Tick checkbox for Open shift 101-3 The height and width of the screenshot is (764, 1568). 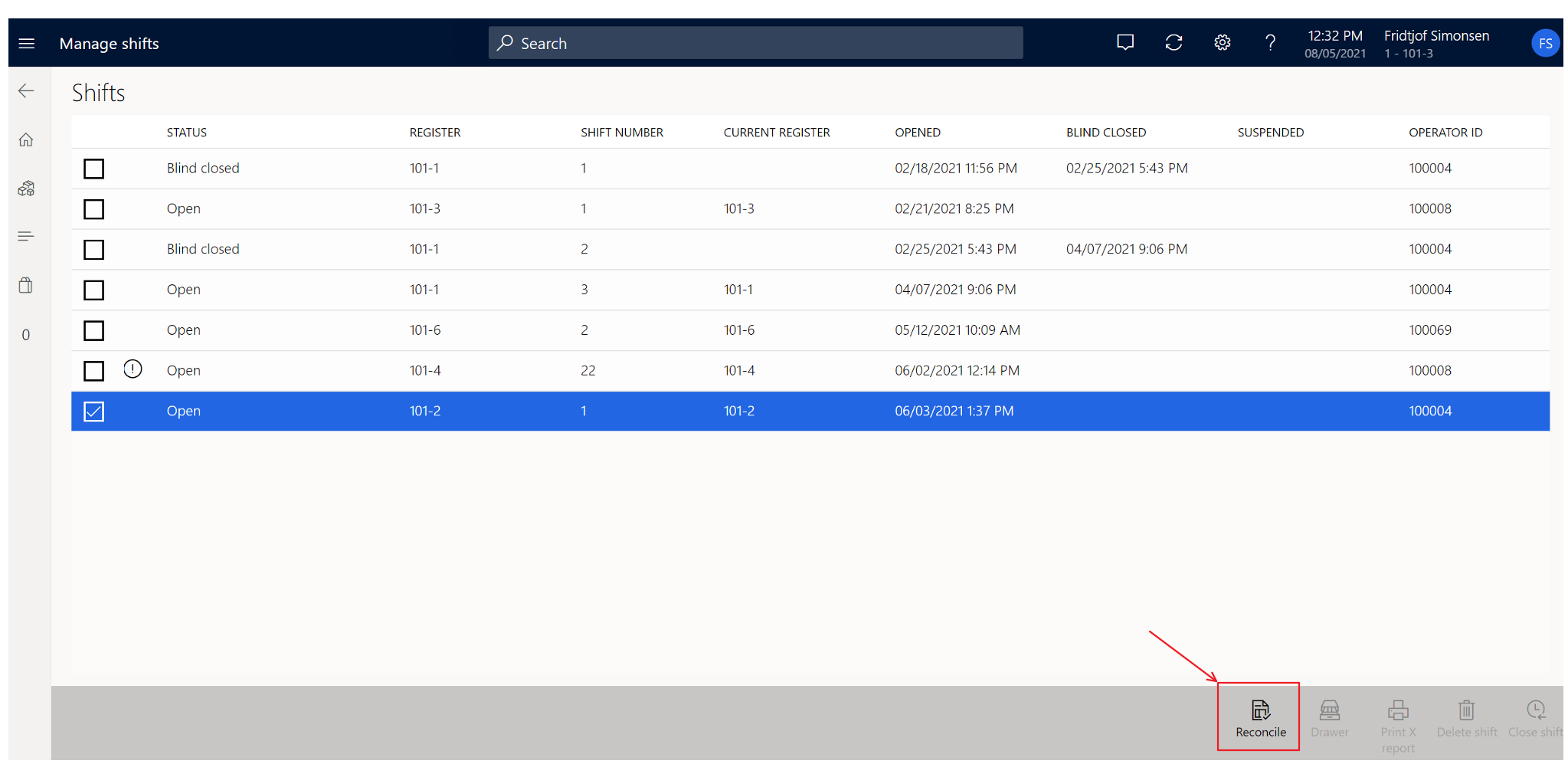94,209
